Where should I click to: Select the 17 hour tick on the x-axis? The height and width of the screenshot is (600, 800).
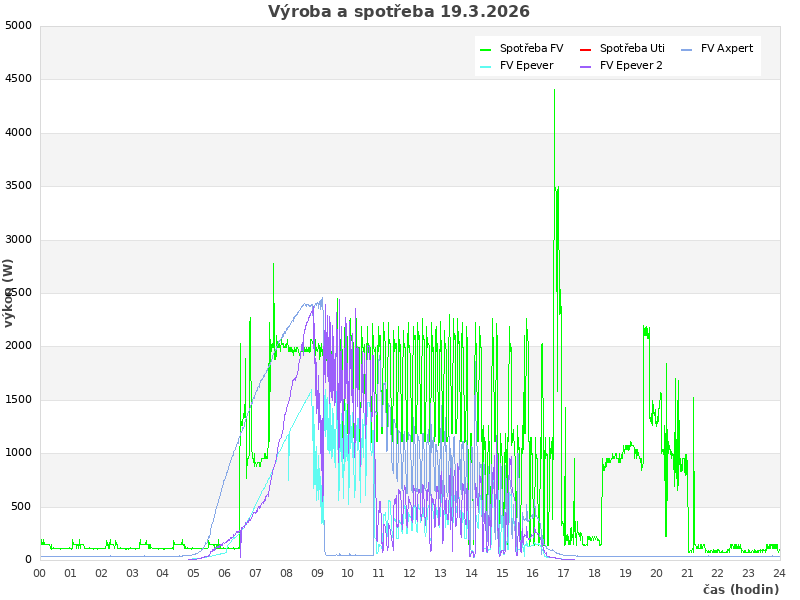pyautogui.click(x=564, y=573)
